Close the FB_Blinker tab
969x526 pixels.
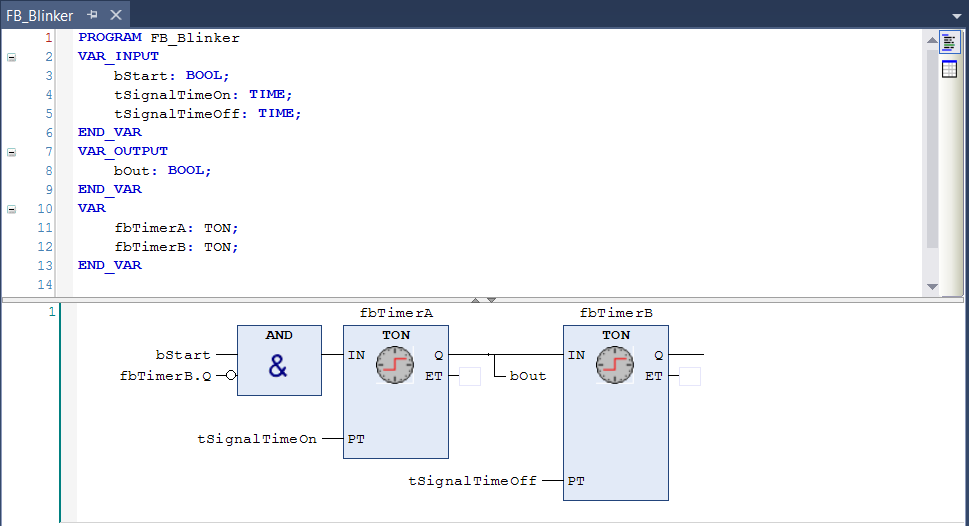(x=115, y=15)
